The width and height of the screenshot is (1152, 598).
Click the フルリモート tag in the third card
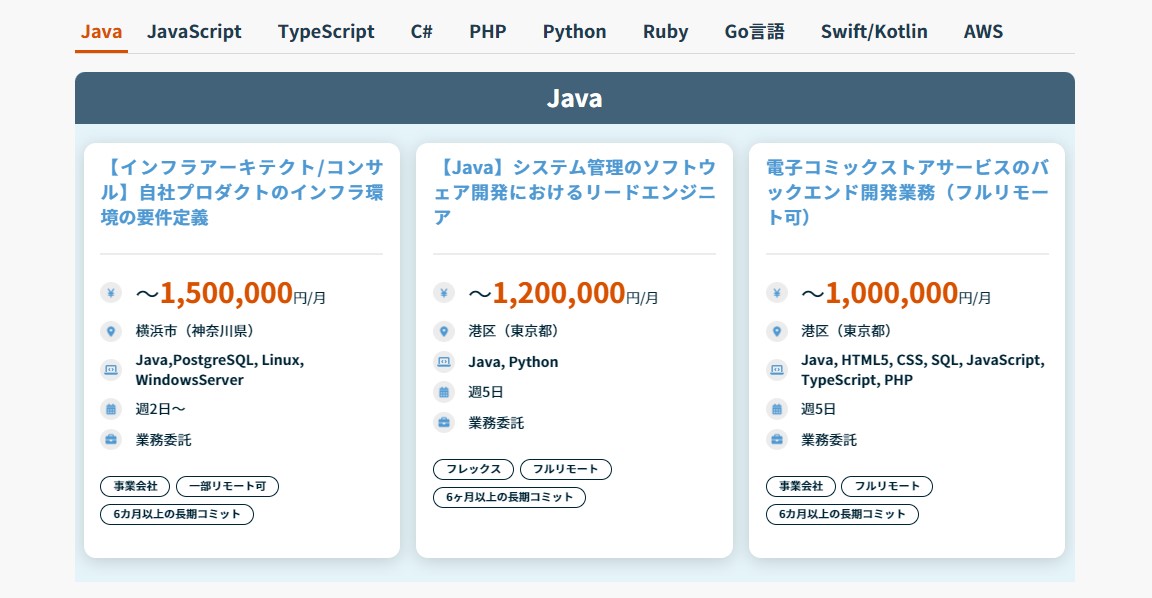click(887, 486)
